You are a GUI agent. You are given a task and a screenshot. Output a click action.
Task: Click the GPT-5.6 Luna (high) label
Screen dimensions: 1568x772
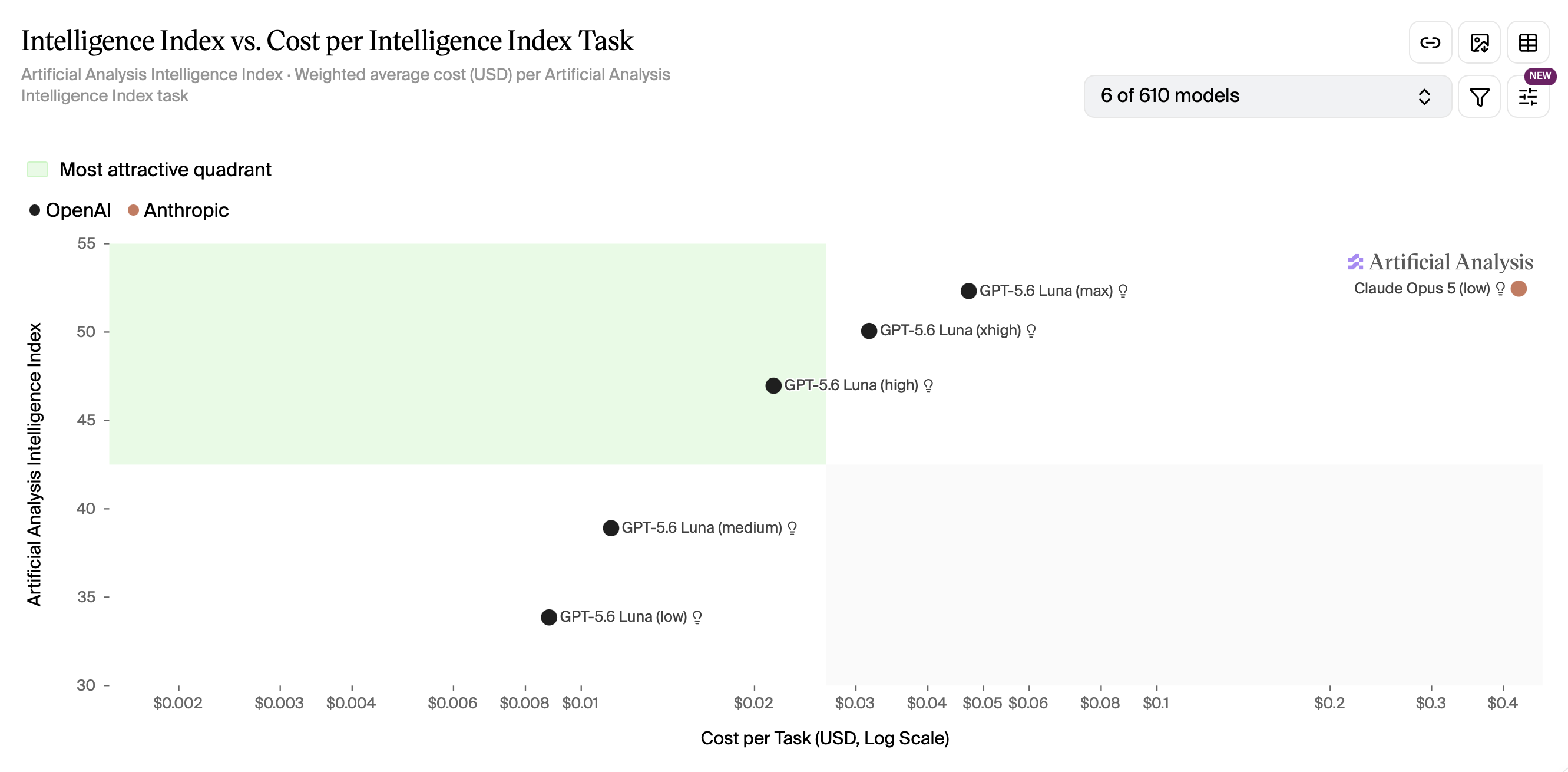pos(851,385)
